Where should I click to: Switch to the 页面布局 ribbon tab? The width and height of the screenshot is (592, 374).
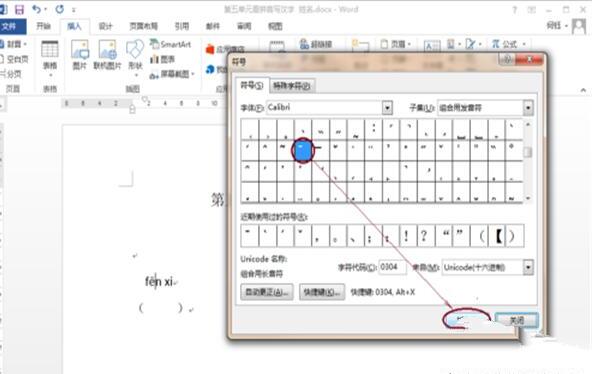point(143,26)
